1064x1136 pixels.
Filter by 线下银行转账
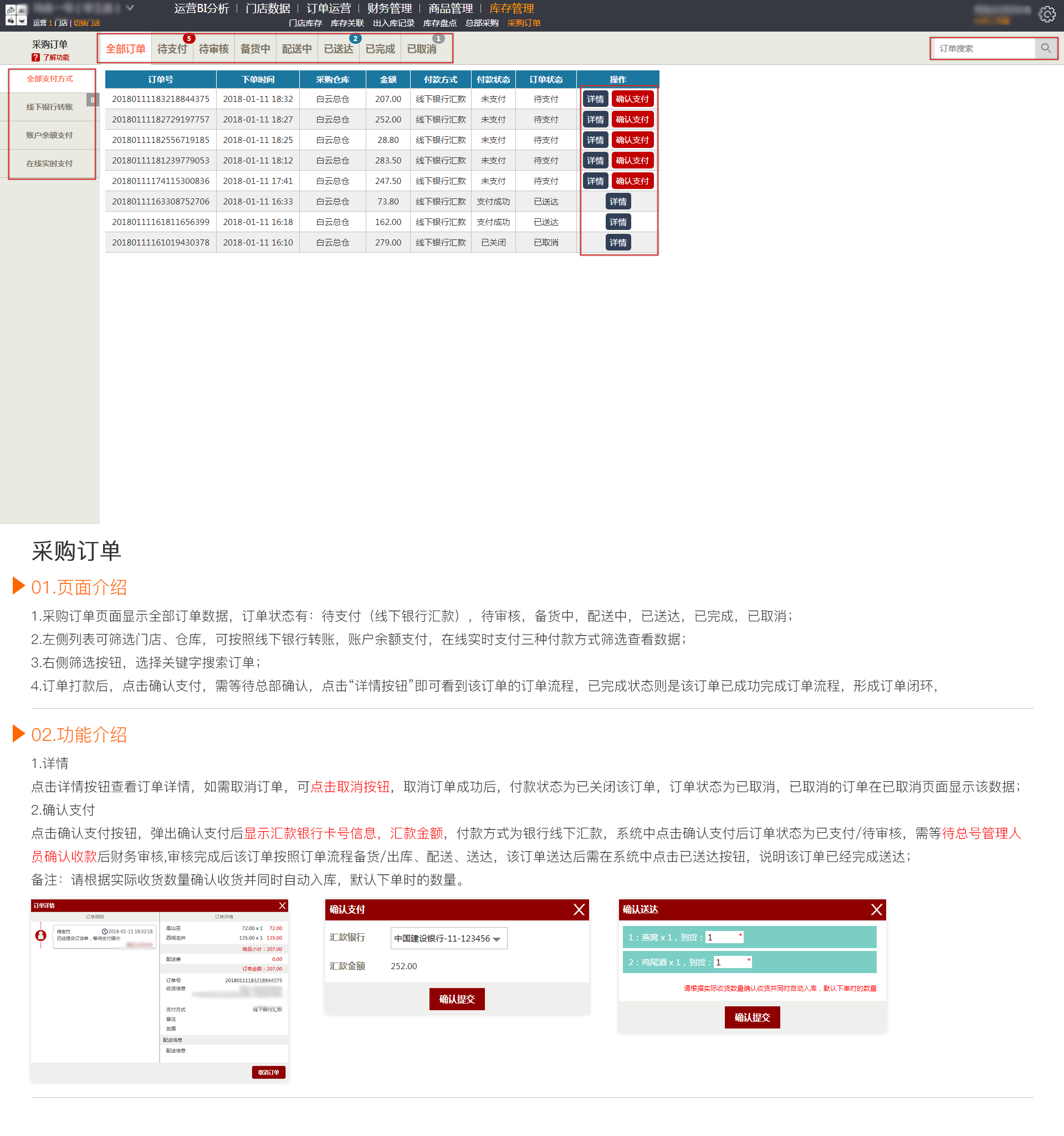[x=50, y=107]
